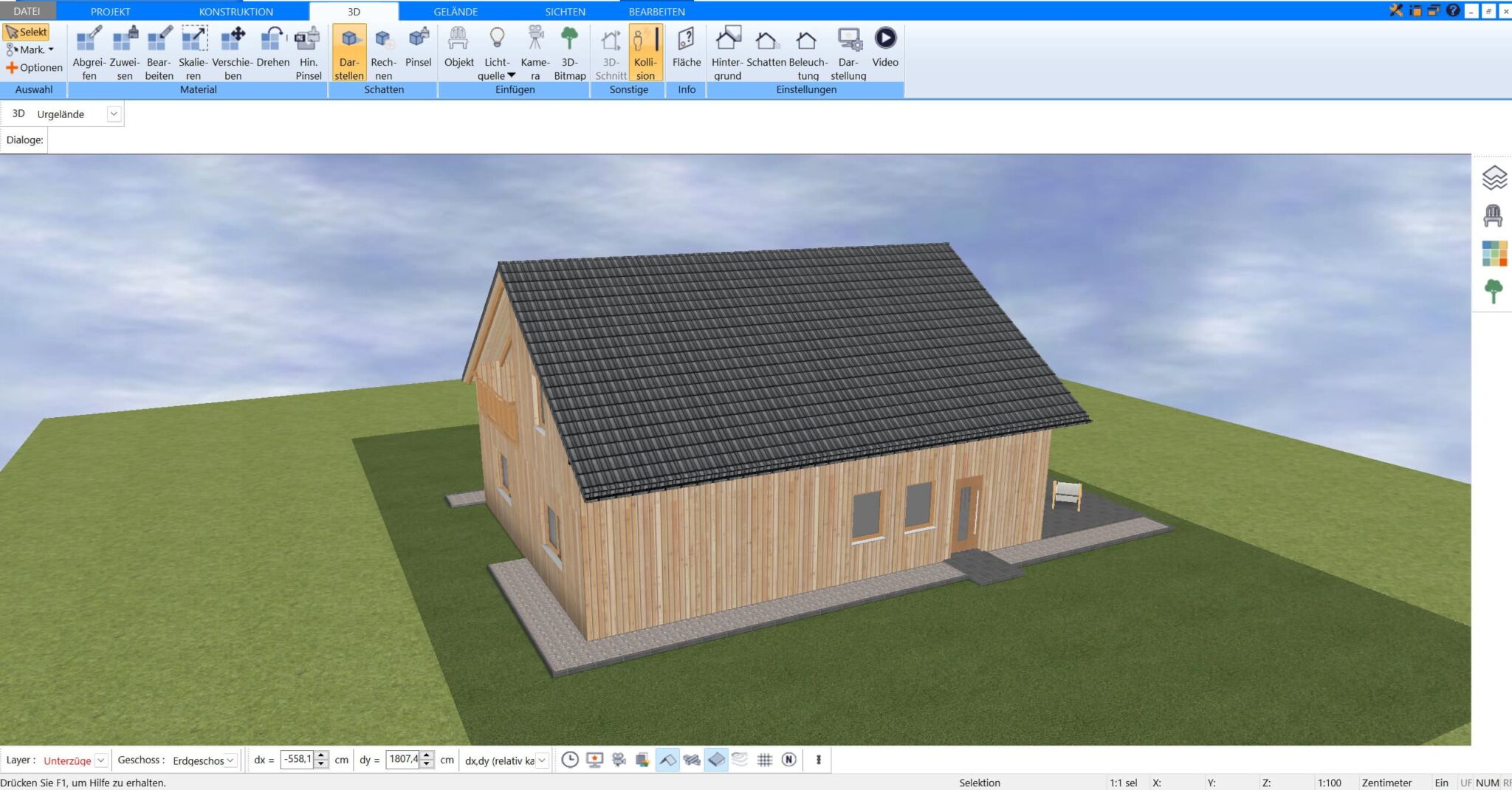Expand the Layer Unterzüge dropdown

101,760
